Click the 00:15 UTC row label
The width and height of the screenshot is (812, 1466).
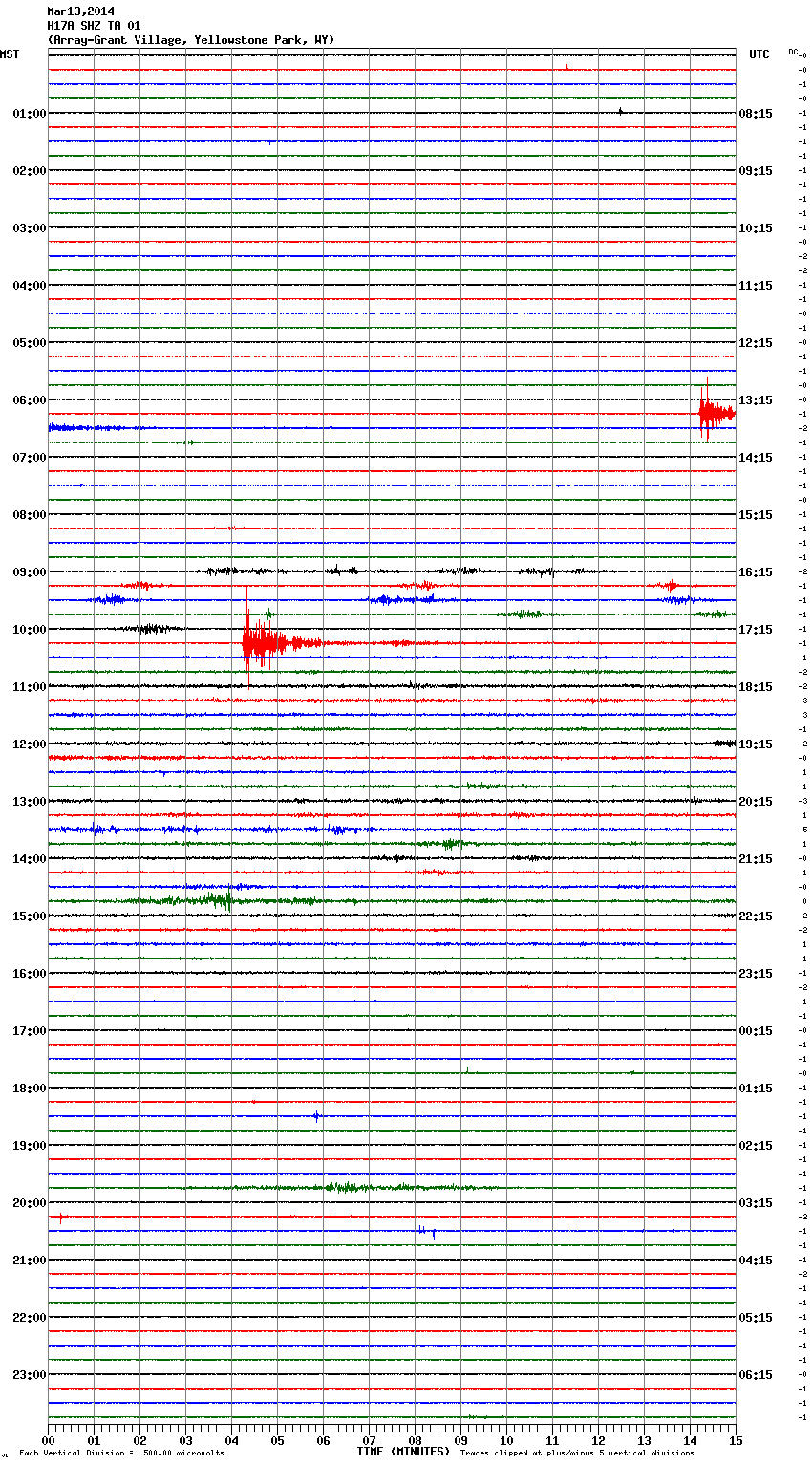pos(756,1031)
